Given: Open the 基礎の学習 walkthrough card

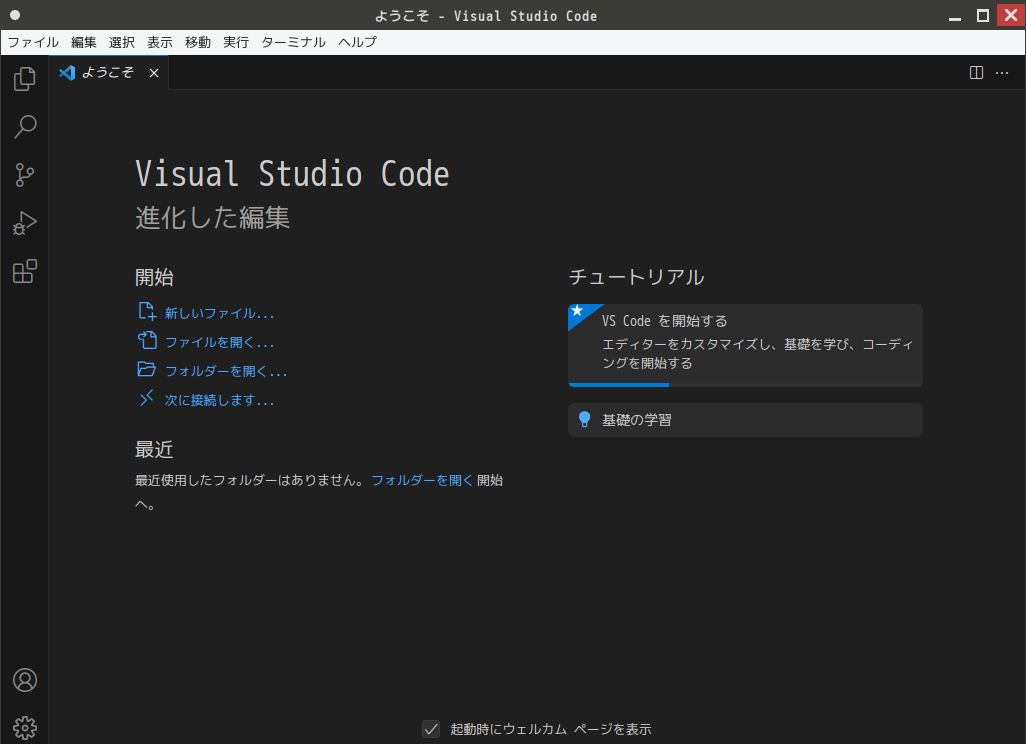Looking at the screenshot, I should point(745,419).
